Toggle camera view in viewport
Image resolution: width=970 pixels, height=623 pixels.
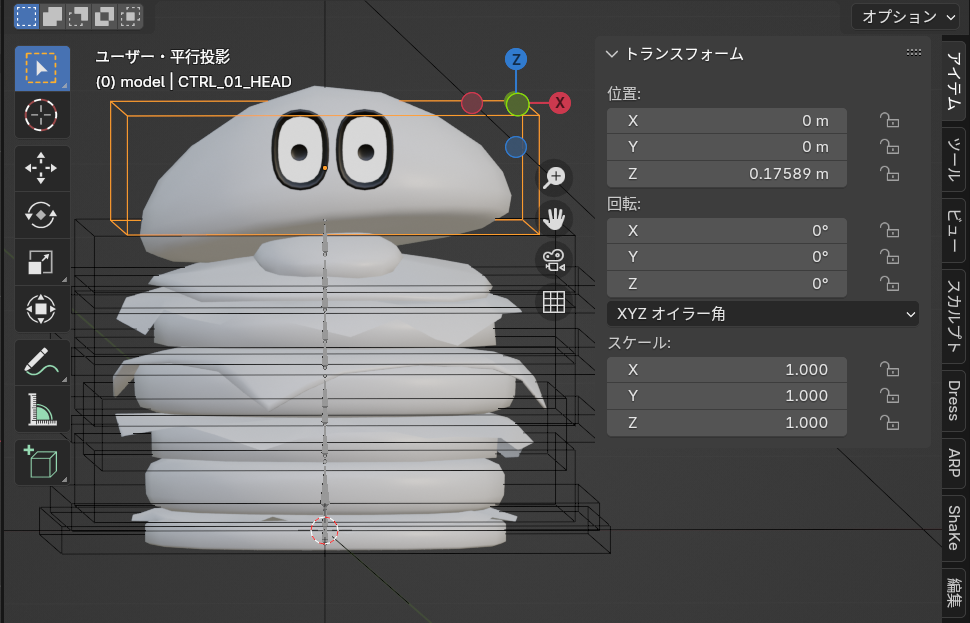554,260
